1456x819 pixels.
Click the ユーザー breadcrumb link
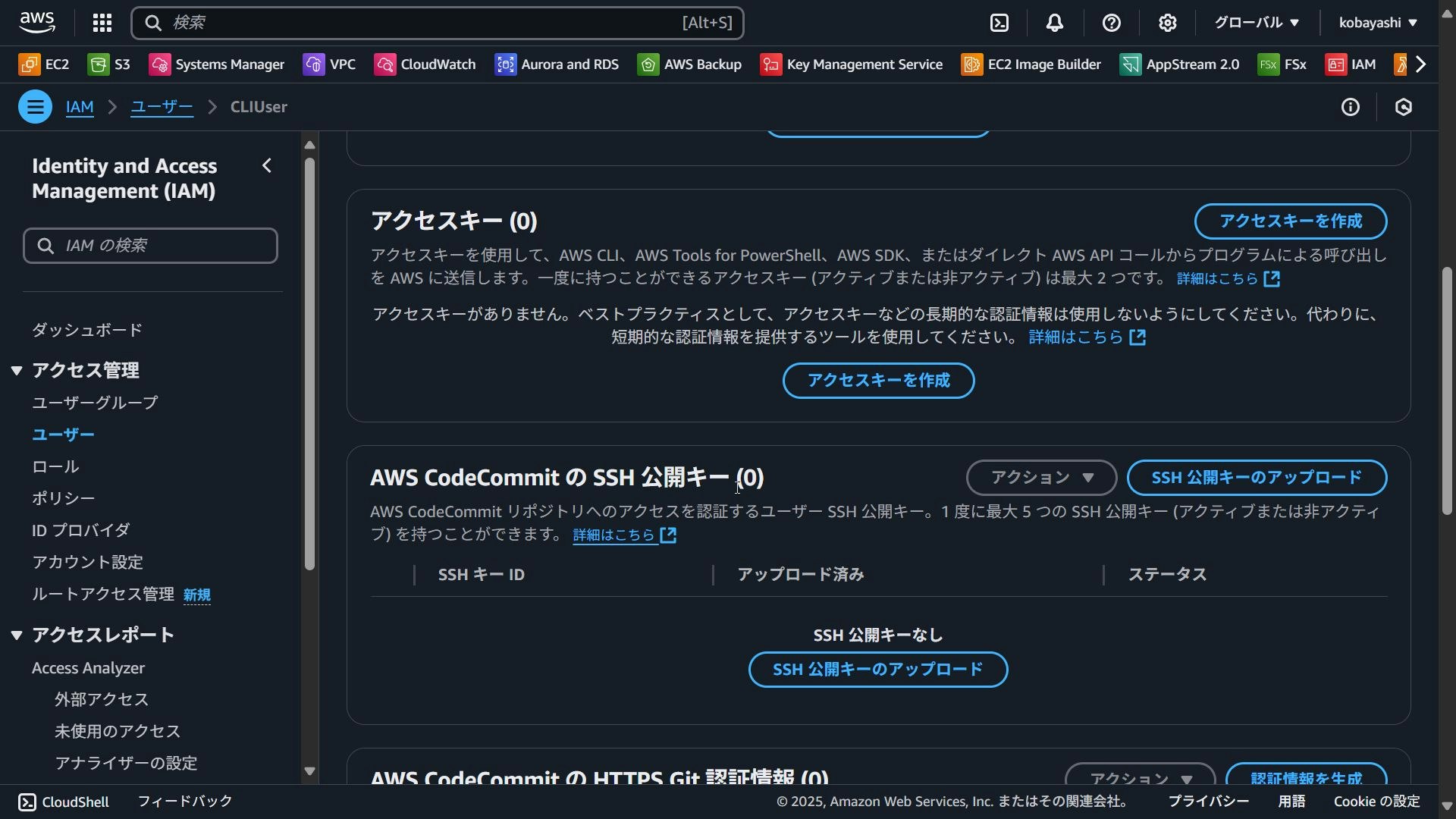162,107
